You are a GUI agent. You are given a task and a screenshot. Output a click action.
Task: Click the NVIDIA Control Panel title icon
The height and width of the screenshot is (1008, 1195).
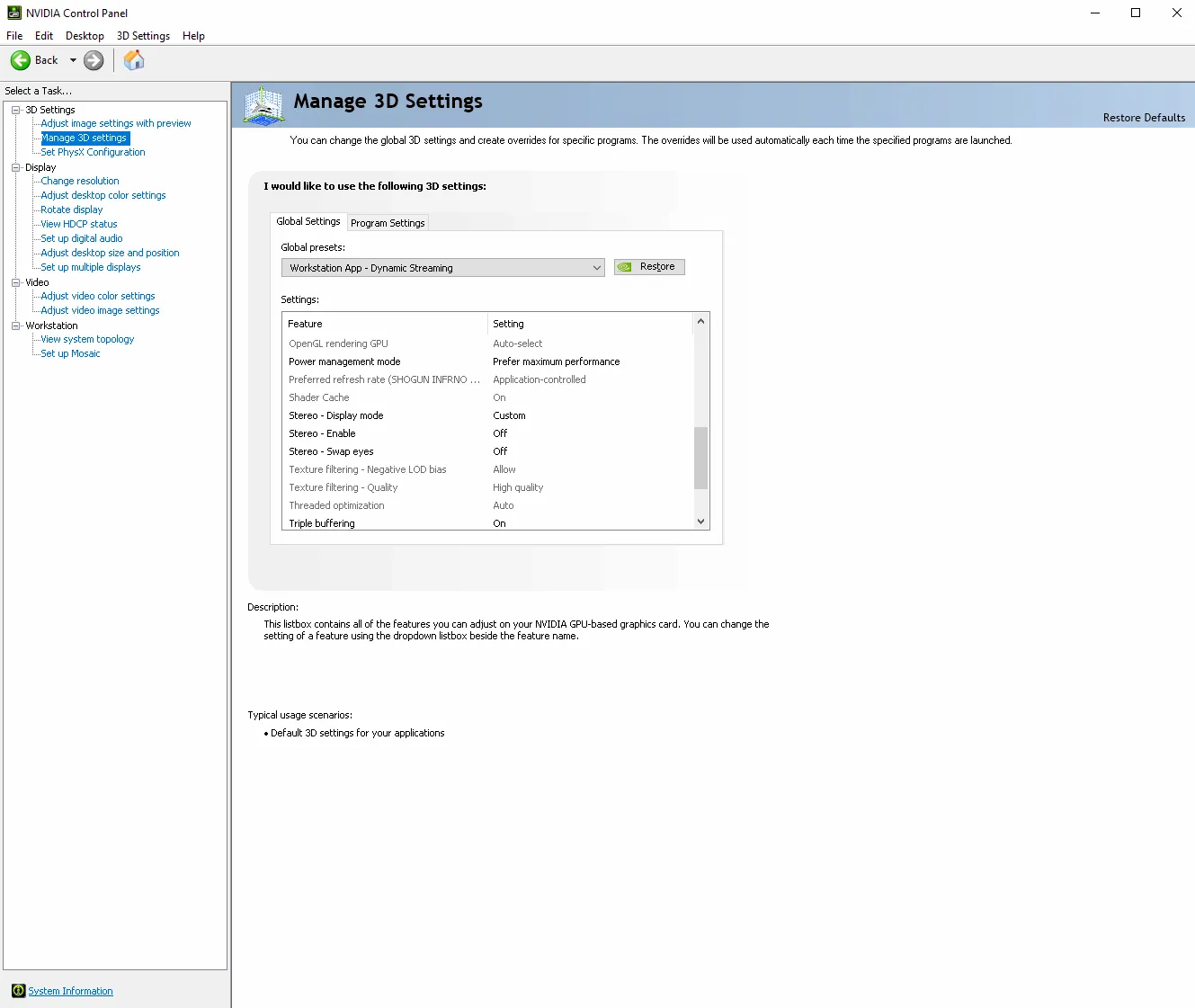pos(13,13)
